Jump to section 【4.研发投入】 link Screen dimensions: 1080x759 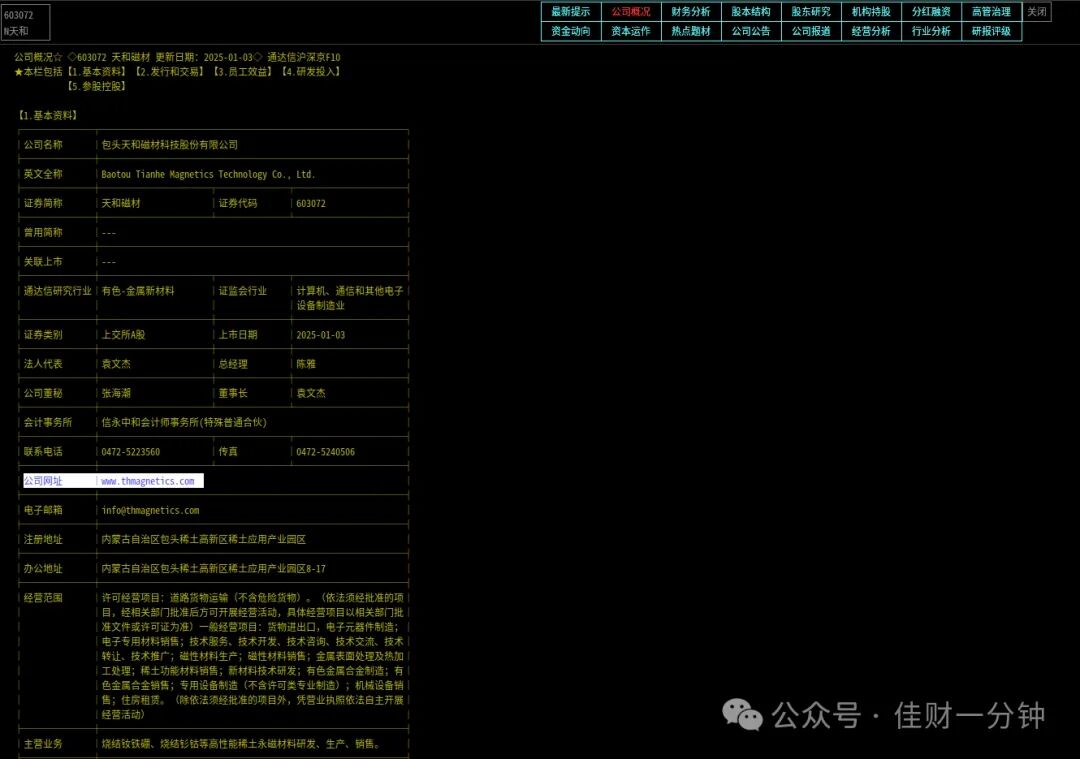pos(311,72)
